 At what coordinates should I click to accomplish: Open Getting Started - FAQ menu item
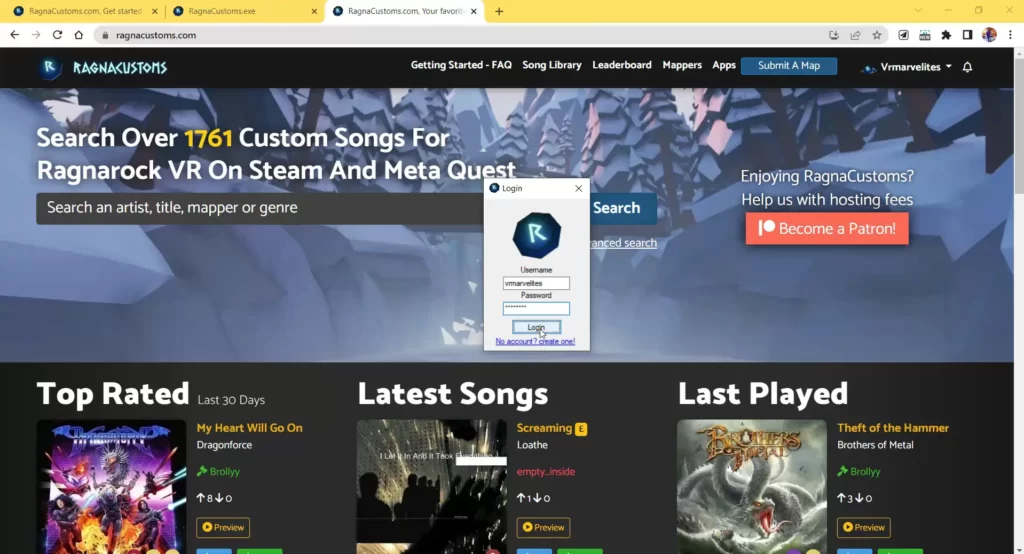461,65
